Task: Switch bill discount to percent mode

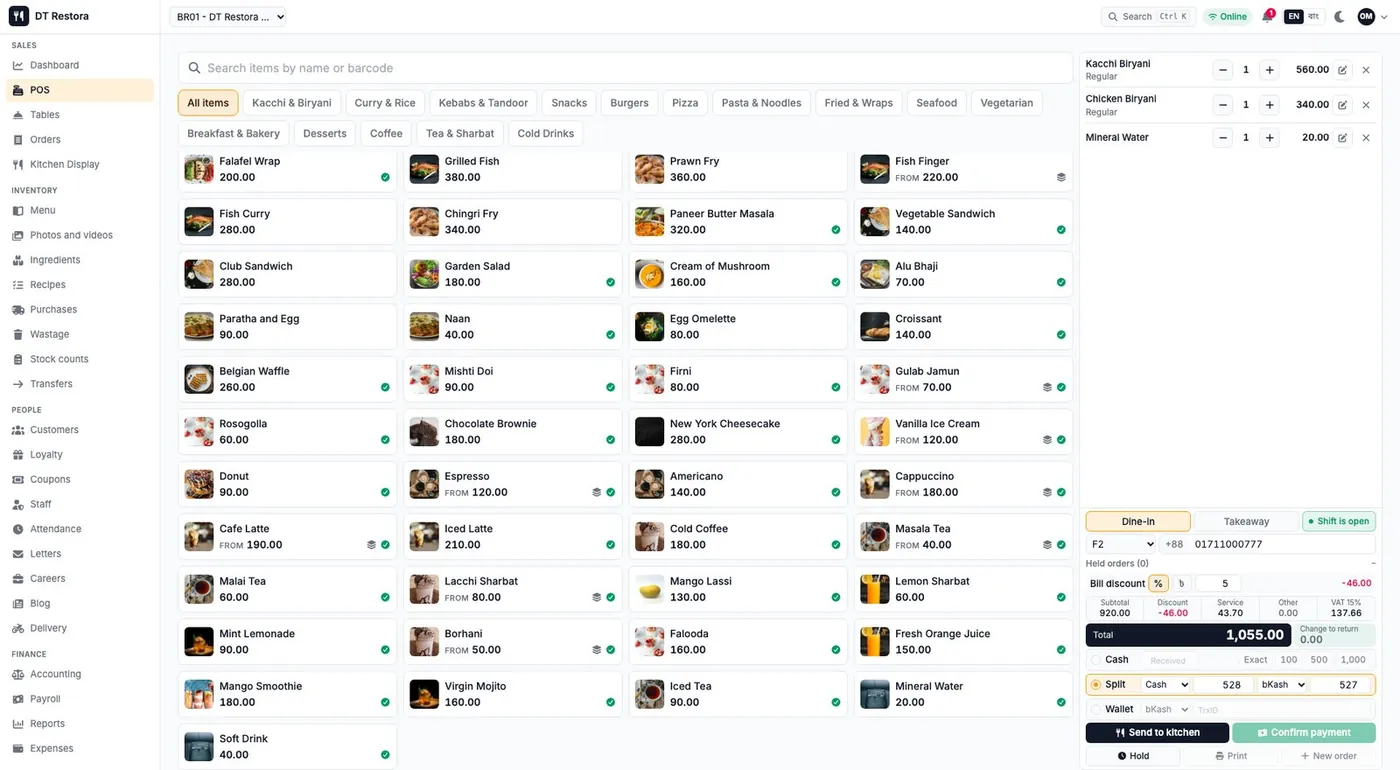Action: [x=1158, y=584]
